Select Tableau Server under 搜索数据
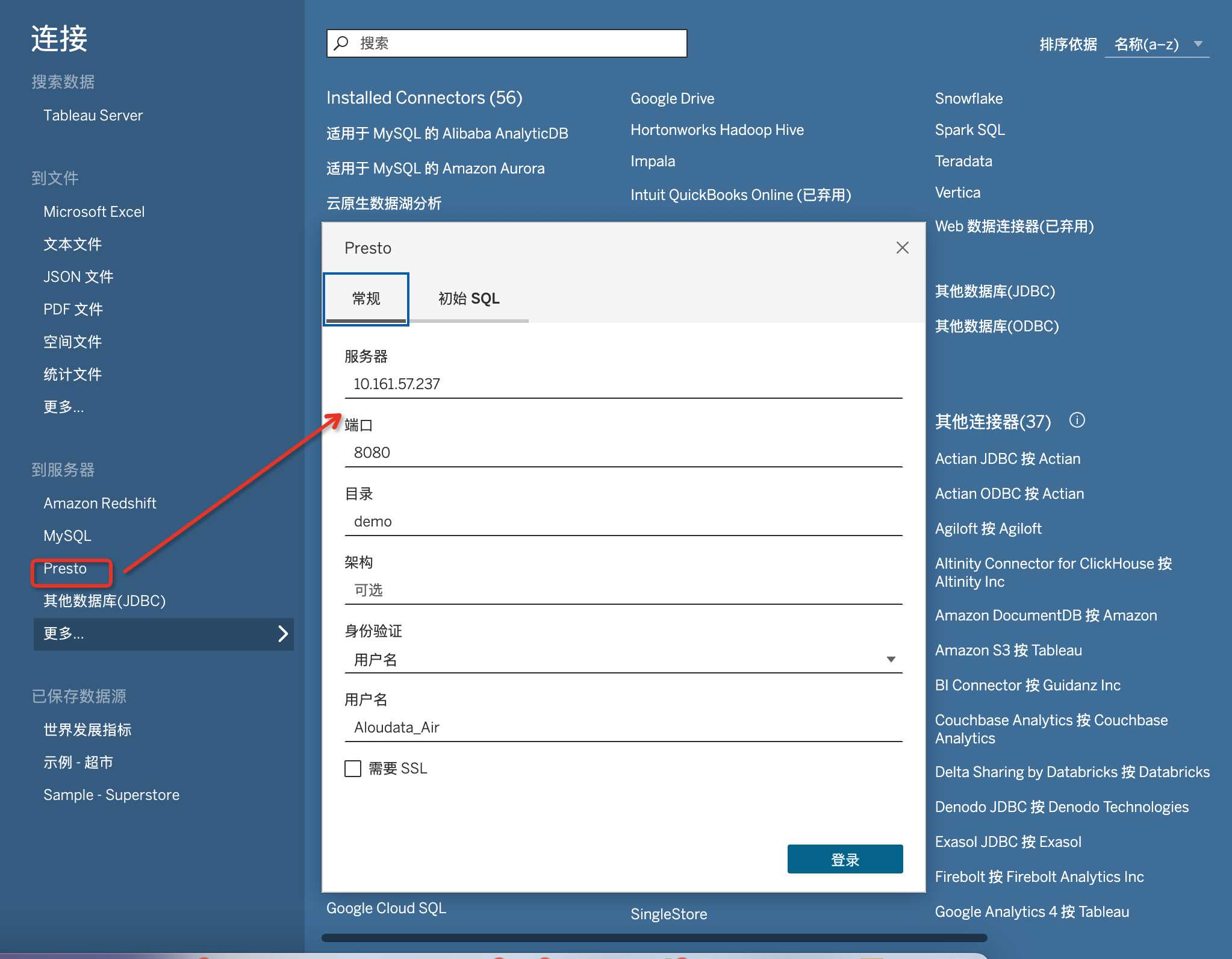The height and width of the screenshot is (959, 1232). click(x=93, y=116)
